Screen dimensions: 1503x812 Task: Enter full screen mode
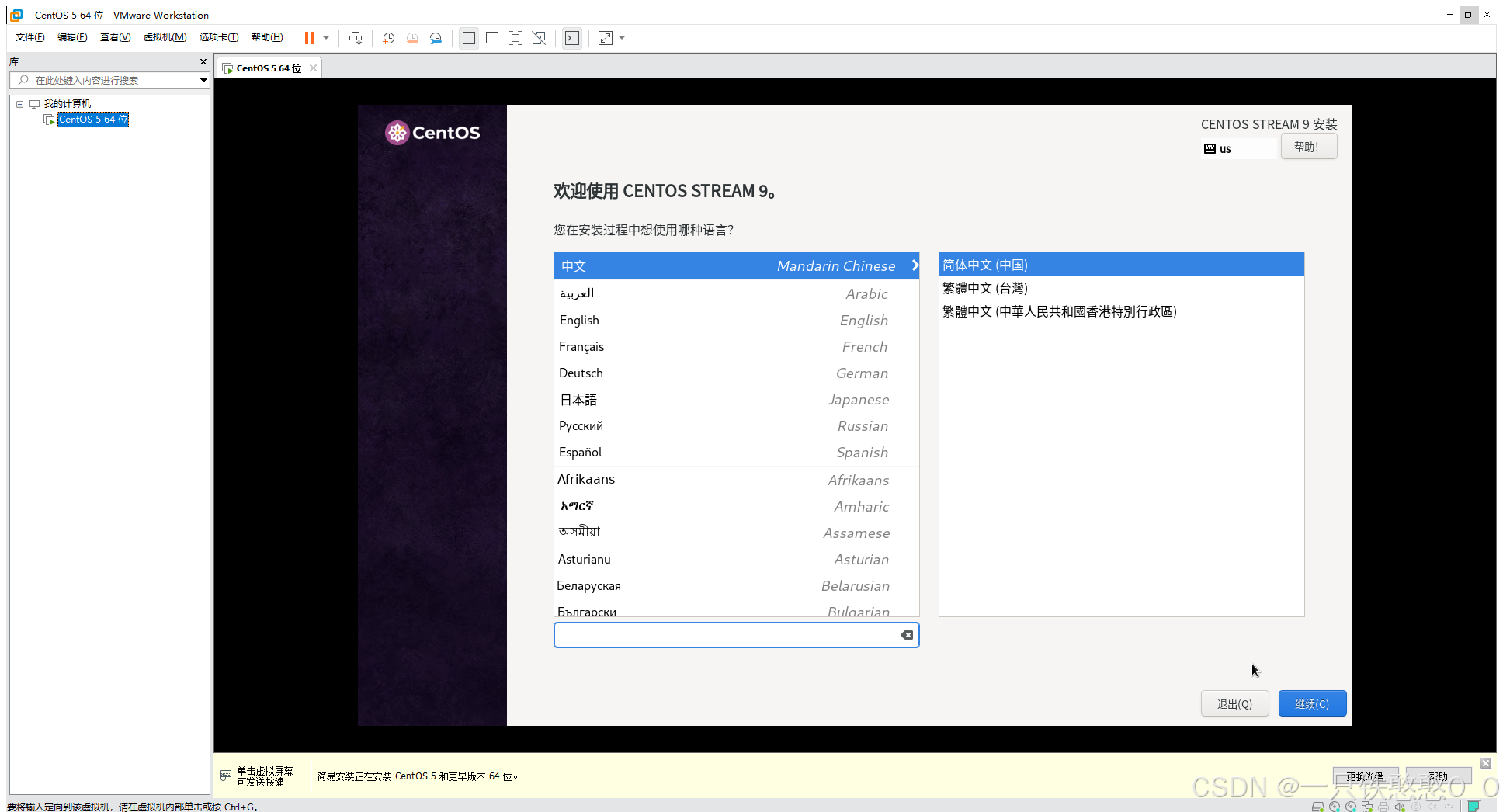[x=515, y=38]
